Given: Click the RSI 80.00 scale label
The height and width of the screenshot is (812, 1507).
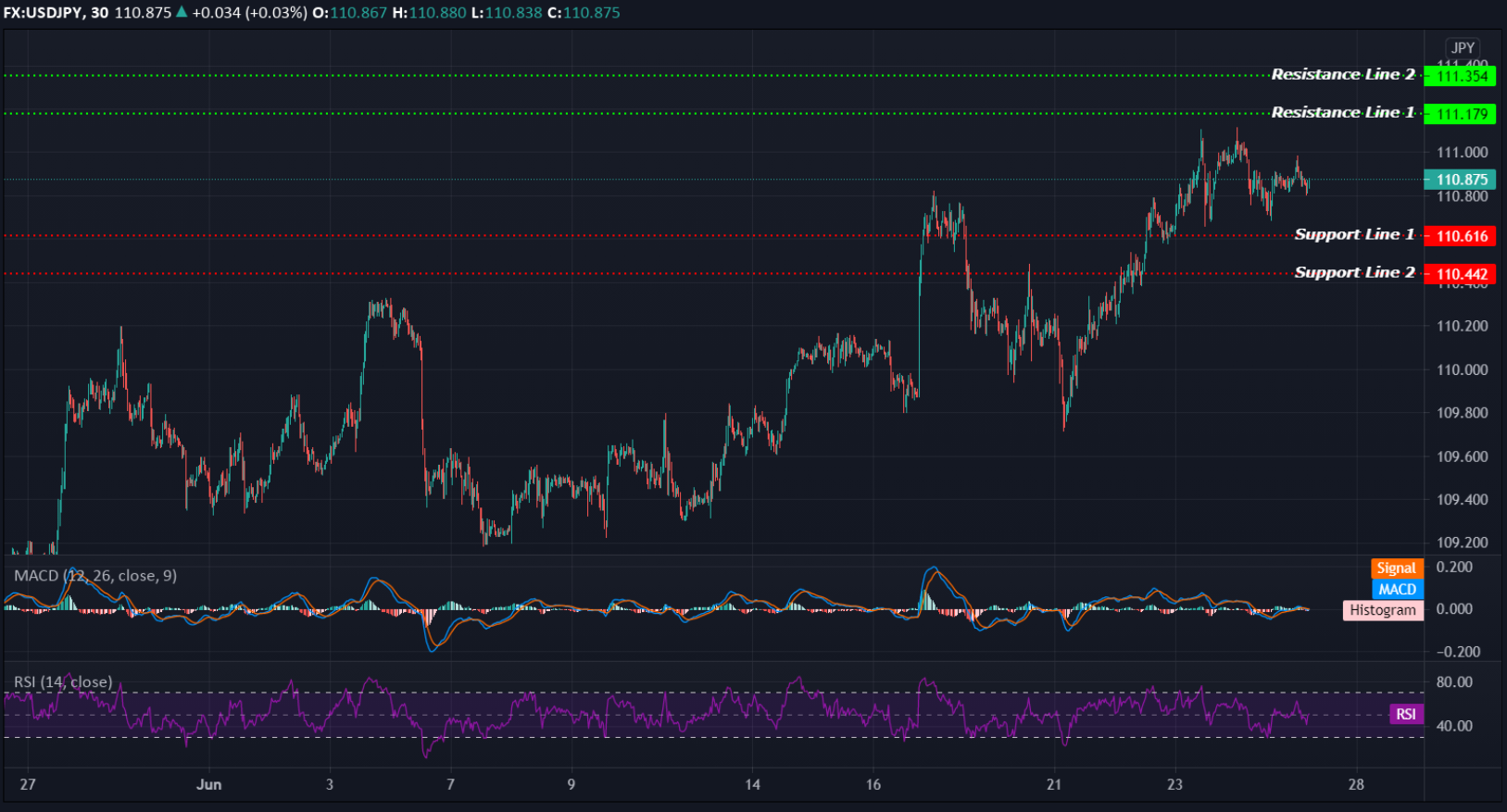Looking at the screenshot, I should 1454,682.
